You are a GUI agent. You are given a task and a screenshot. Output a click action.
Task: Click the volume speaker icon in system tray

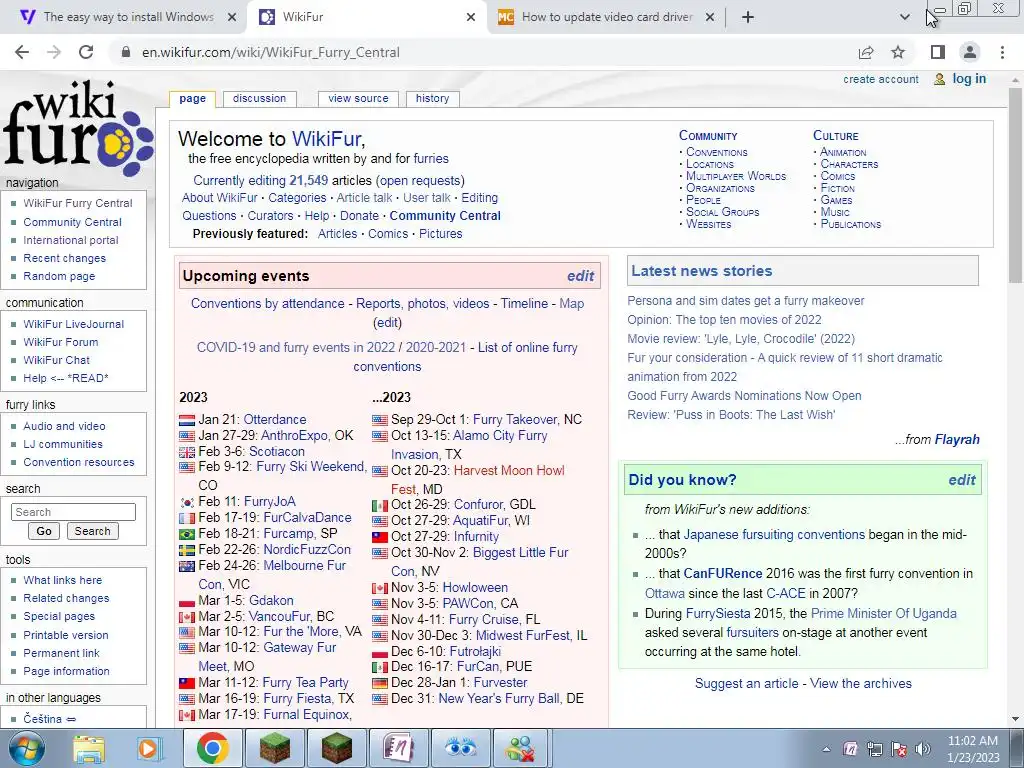pyautogui.click(x=923, y=749)
